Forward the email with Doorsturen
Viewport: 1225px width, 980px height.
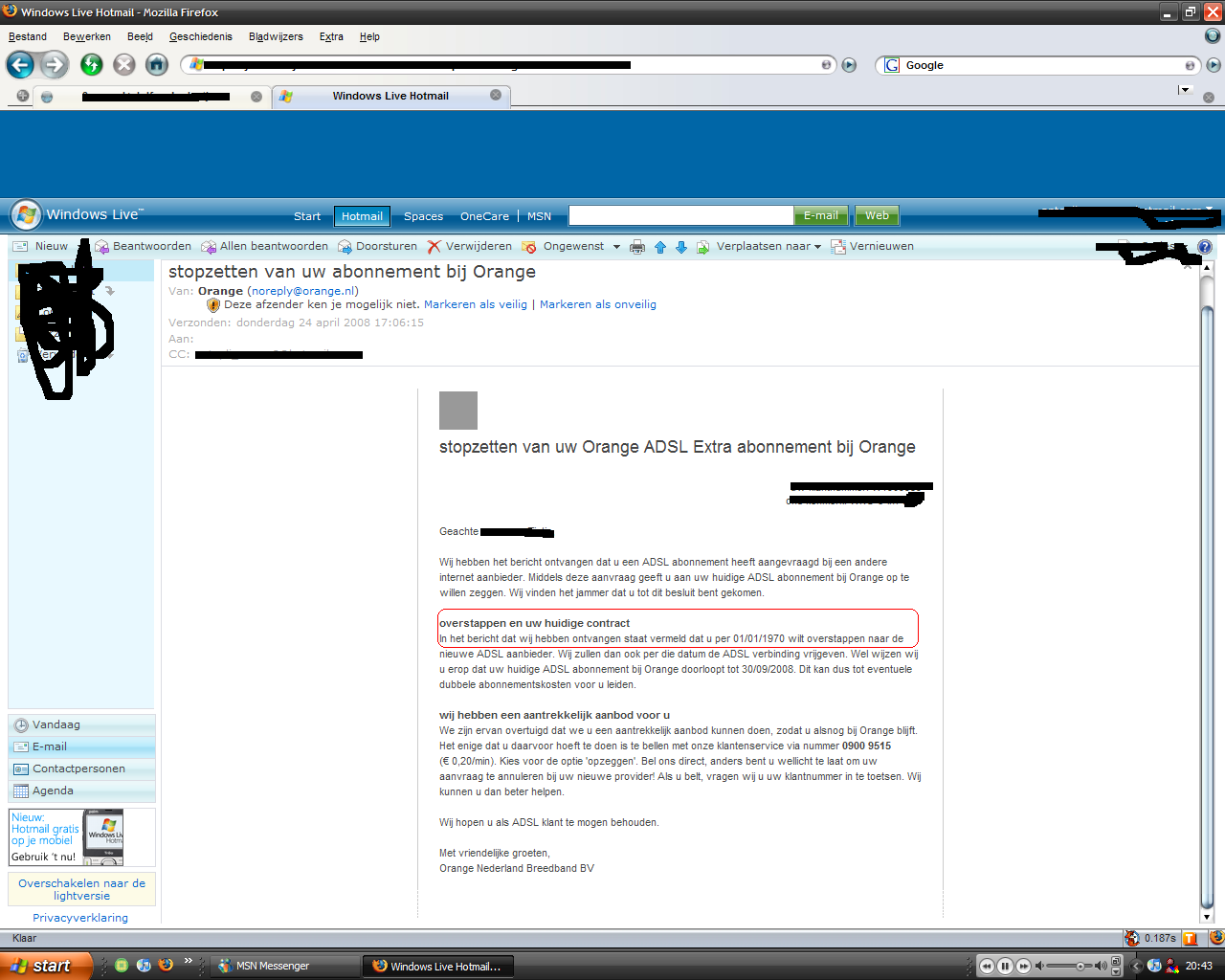coord(377,246)
